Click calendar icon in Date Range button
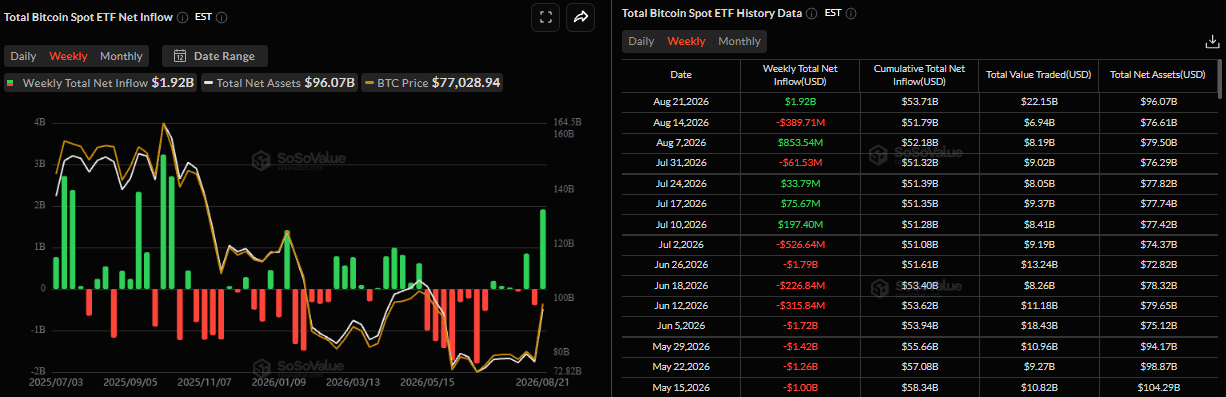 [180, 56]
